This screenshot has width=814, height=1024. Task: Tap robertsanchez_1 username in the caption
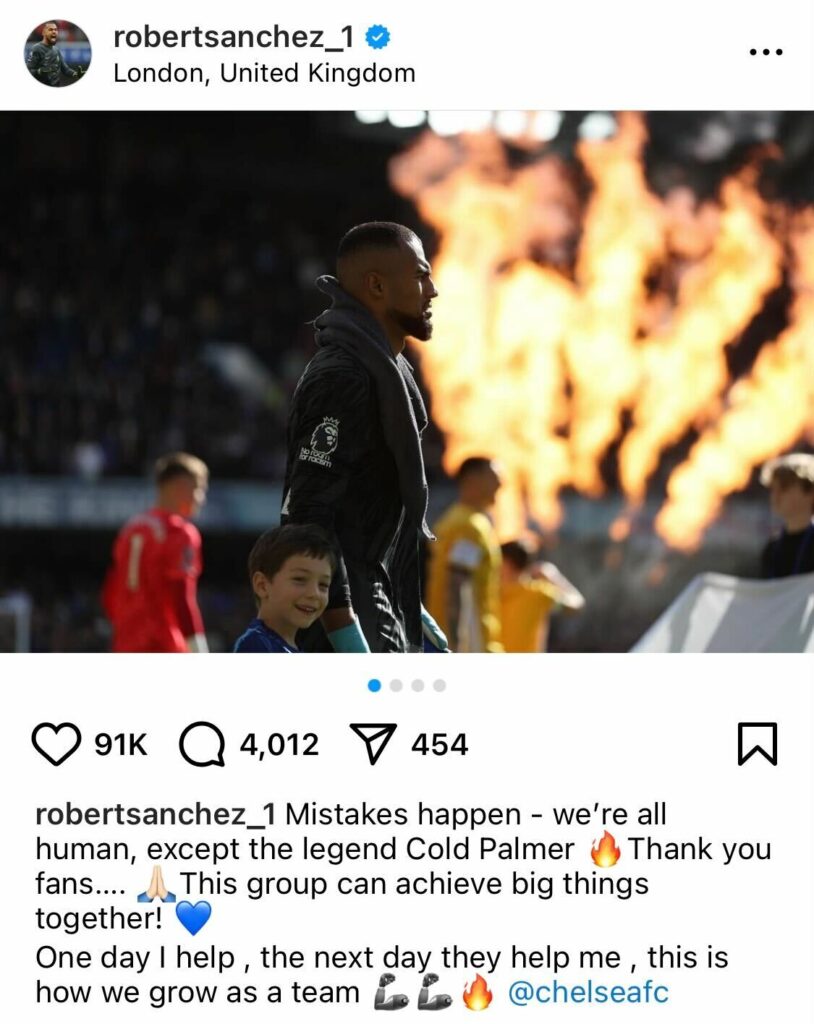tap(155, 814)
